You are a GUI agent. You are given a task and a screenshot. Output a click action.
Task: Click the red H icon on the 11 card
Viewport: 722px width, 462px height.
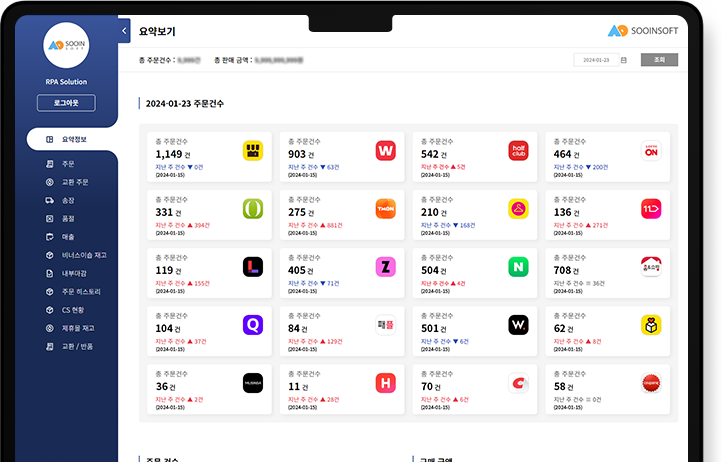[x=385, y=383]
